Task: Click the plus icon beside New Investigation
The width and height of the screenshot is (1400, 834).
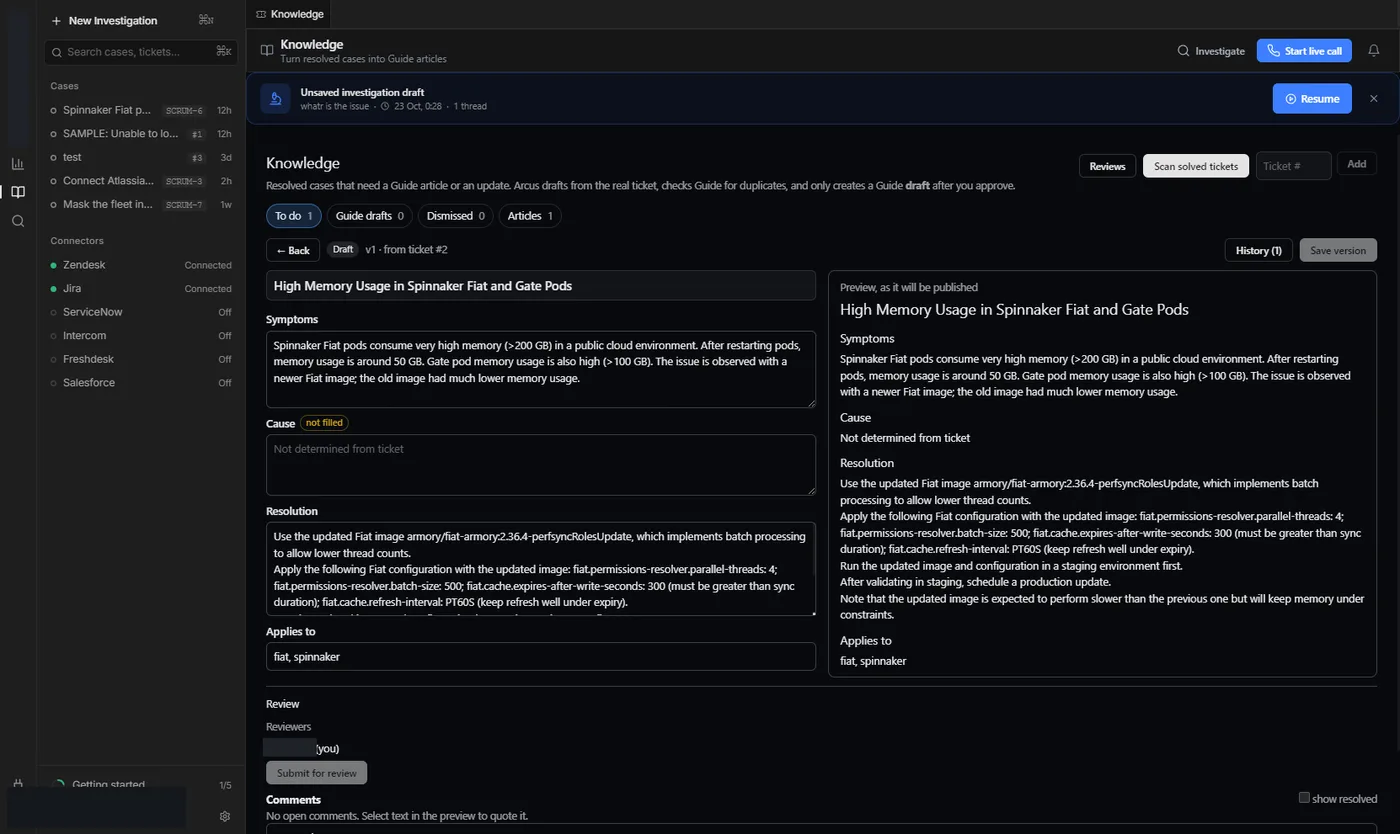Action: (56, 21)
